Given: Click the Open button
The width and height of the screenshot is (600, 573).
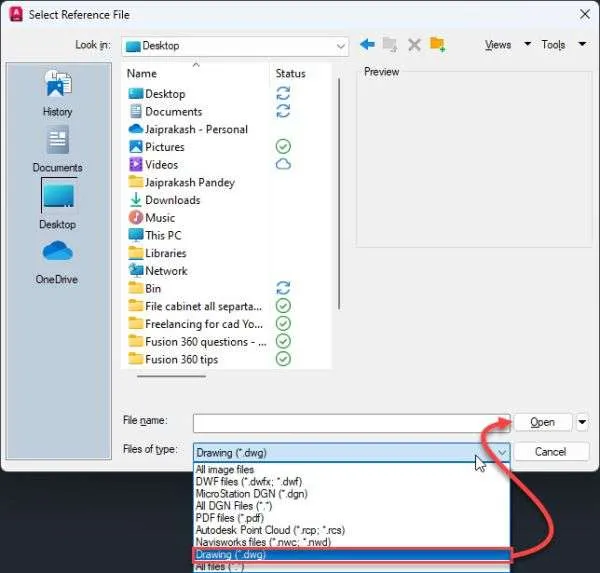Looking at the screenshot, I should [x=543, y=422].
